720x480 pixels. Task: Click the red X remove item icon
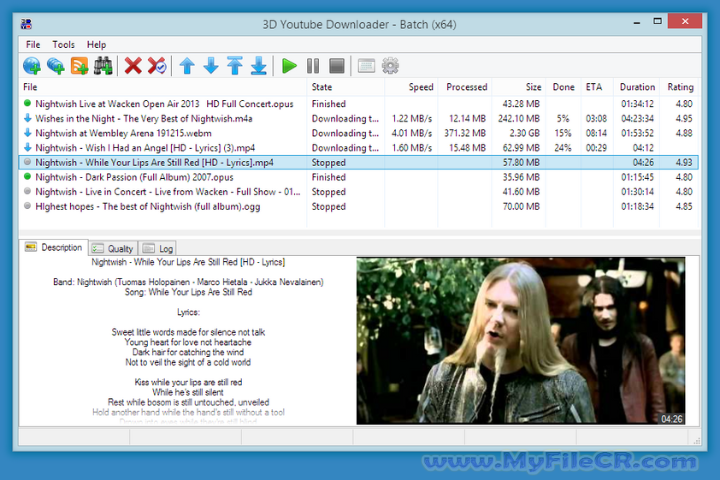tap(133, 66)
